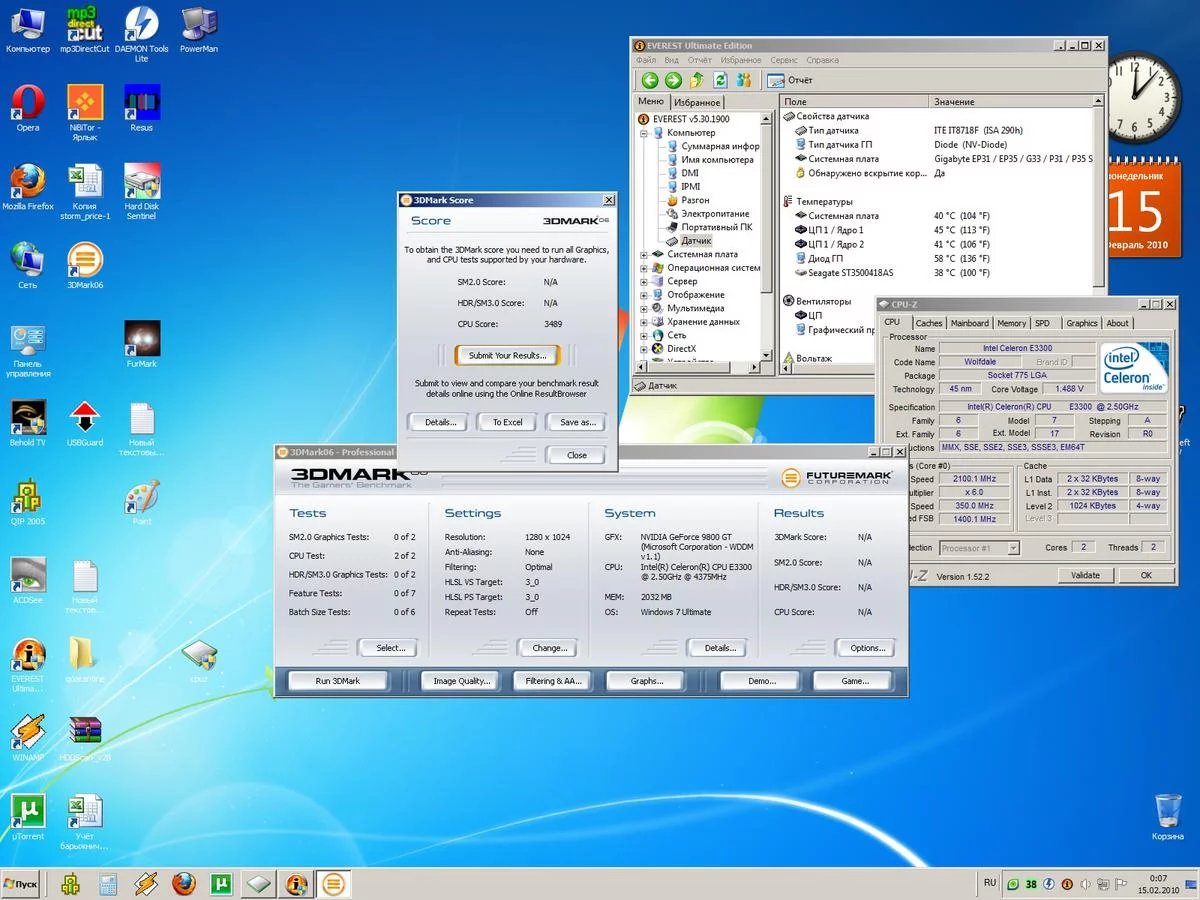Switch to the Memory tab in CPU-Z
This screenshot has width=1200, height=900.
click(x=1011, y=323)
